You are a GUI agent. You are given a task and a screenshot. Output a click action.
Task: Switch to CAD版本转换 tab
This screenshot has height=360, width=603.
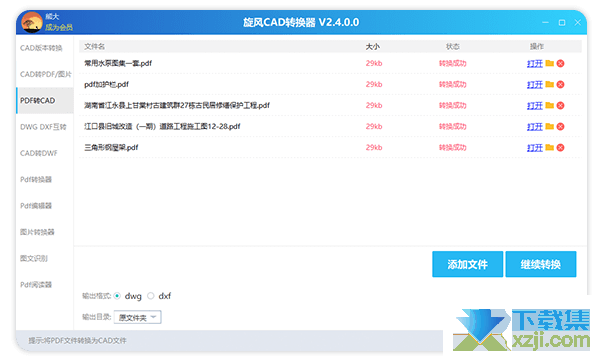(x=41, y=48)
